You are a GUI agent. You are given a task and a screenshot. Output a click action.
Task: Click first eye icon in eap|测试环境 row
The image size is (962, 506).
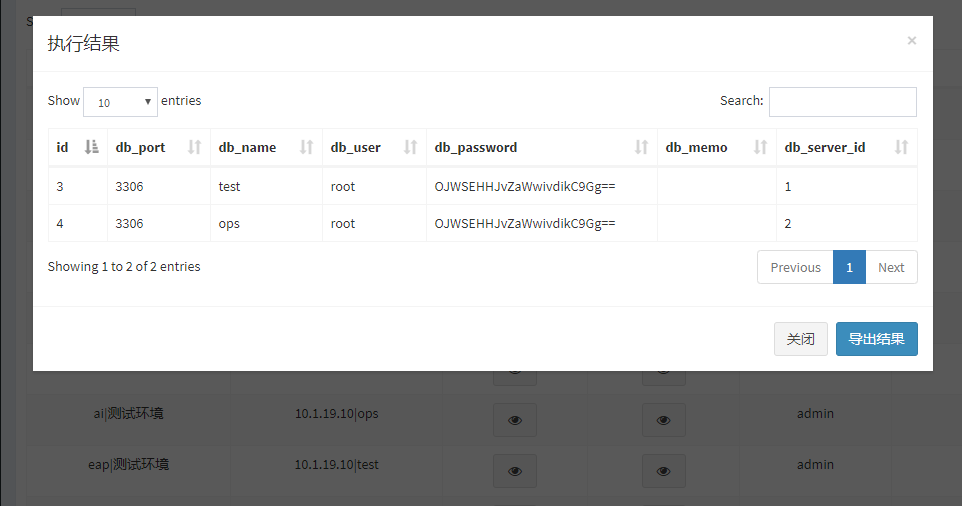coord(515,471)
